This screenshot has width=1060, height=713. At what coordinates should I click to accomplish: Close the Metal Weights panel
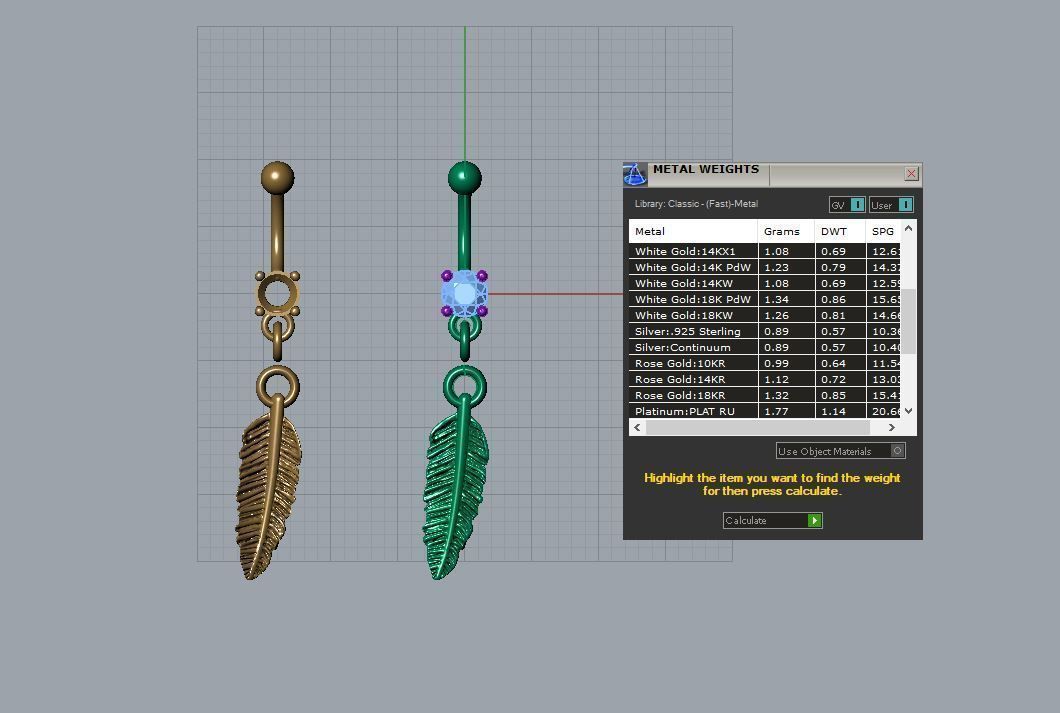911,174
